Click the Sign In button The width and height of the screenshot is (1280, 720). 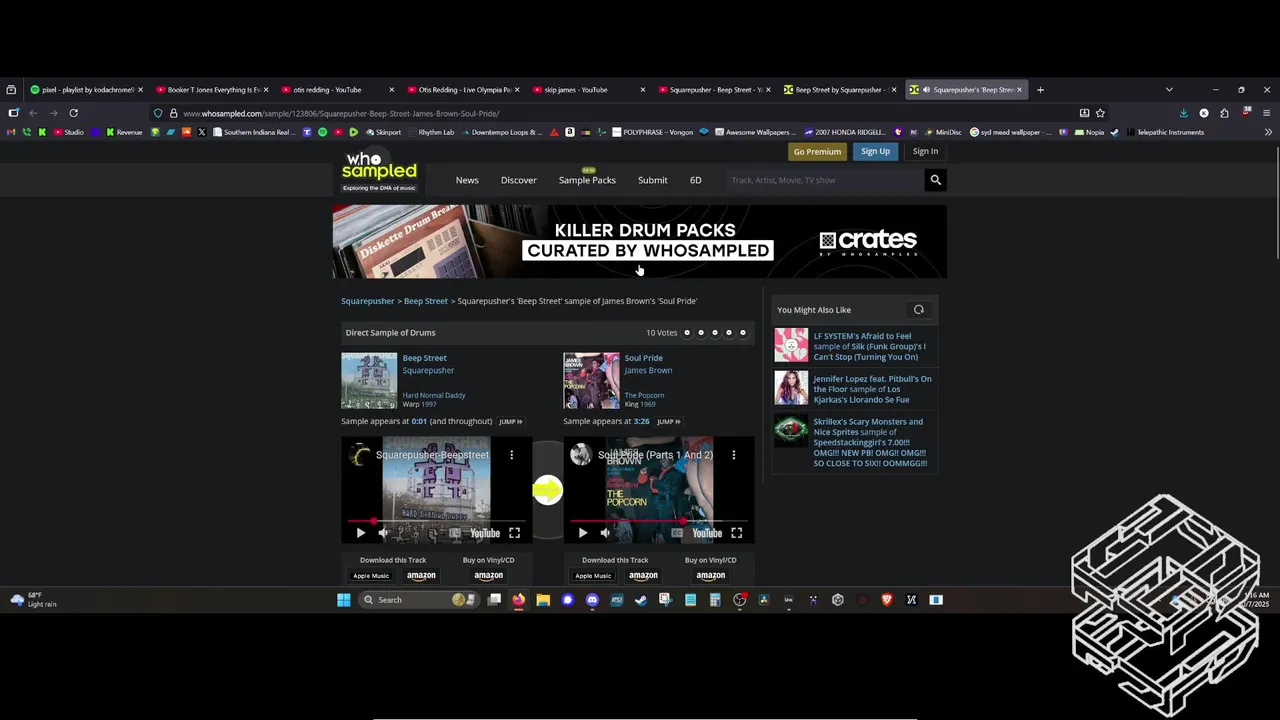[x=925, y=151]
